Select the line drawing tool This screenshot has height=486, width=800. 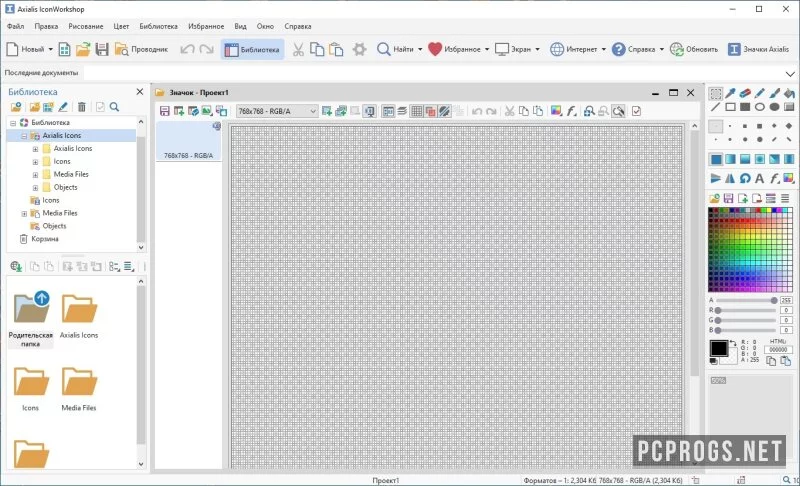pos(716,107)
